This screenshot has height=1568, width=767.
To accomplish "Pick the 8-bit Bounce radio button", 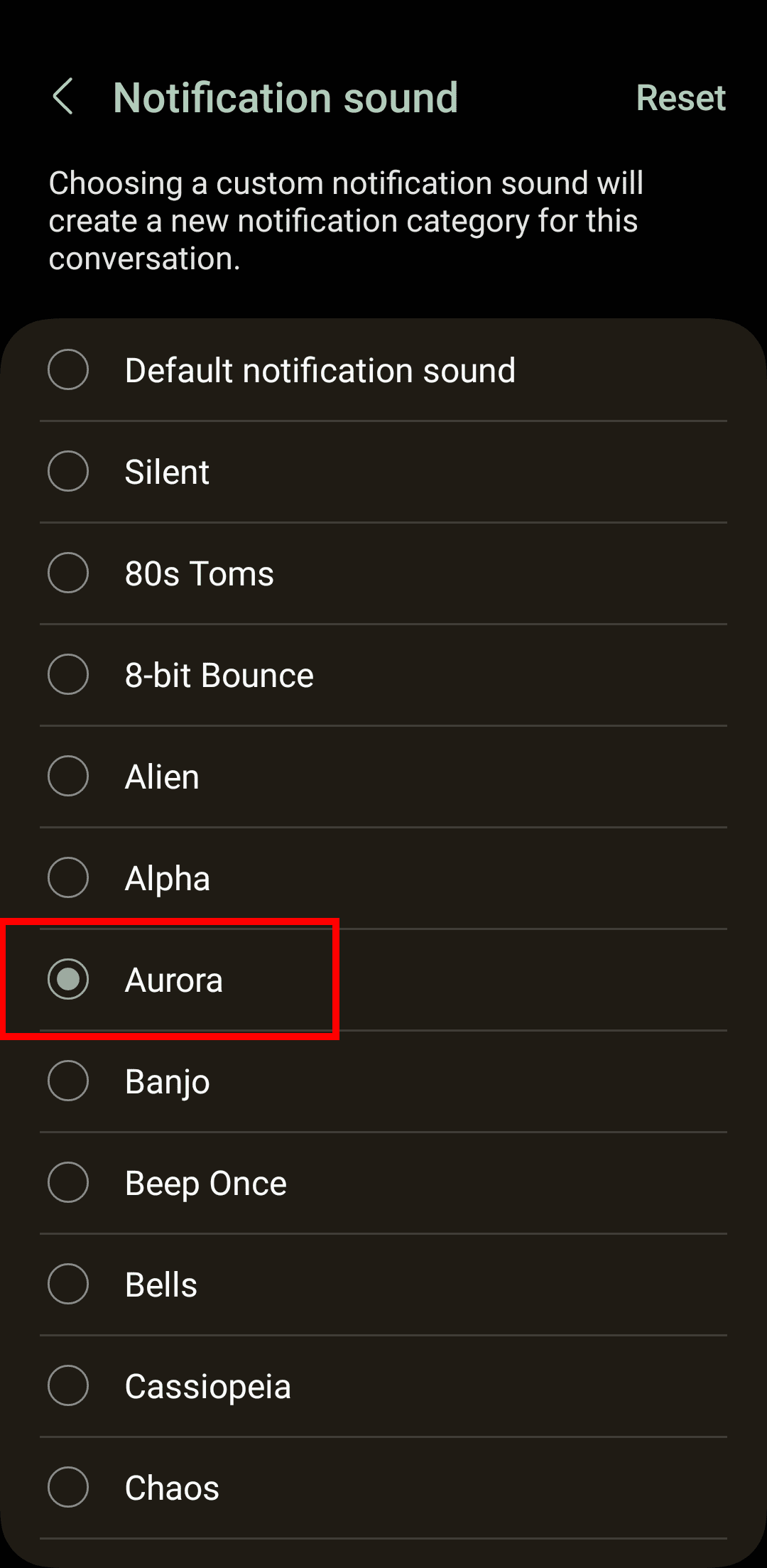I will [x=68, y=674].
